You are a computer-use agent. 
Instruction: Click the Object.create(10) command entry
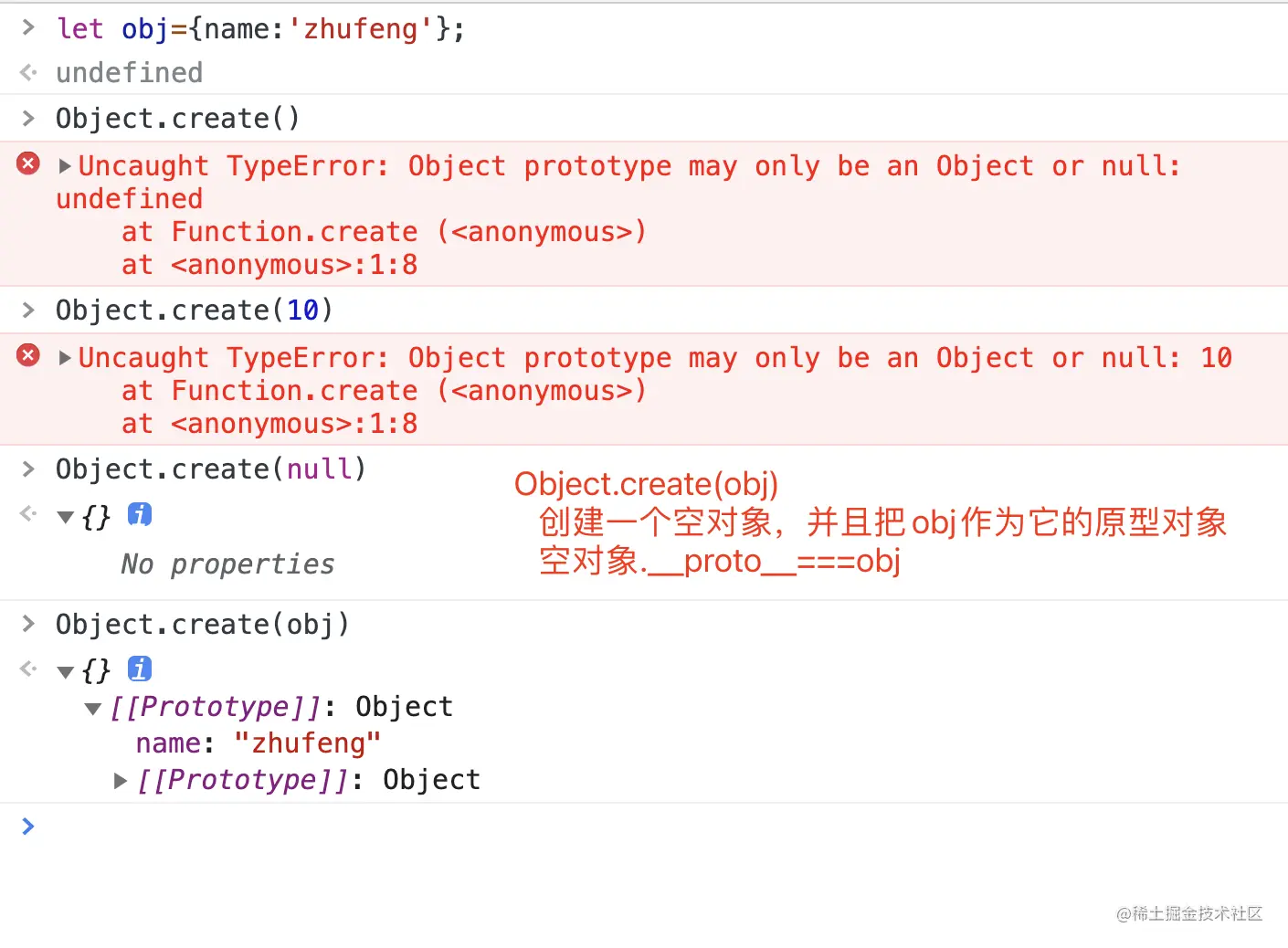pyautogui.click(x=195, y=311)
